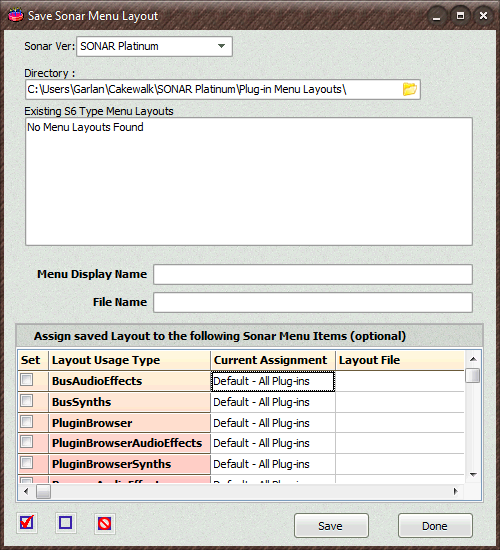Click the Save button
The width and height of the screenshot is (500, 550).
point(331,525)
